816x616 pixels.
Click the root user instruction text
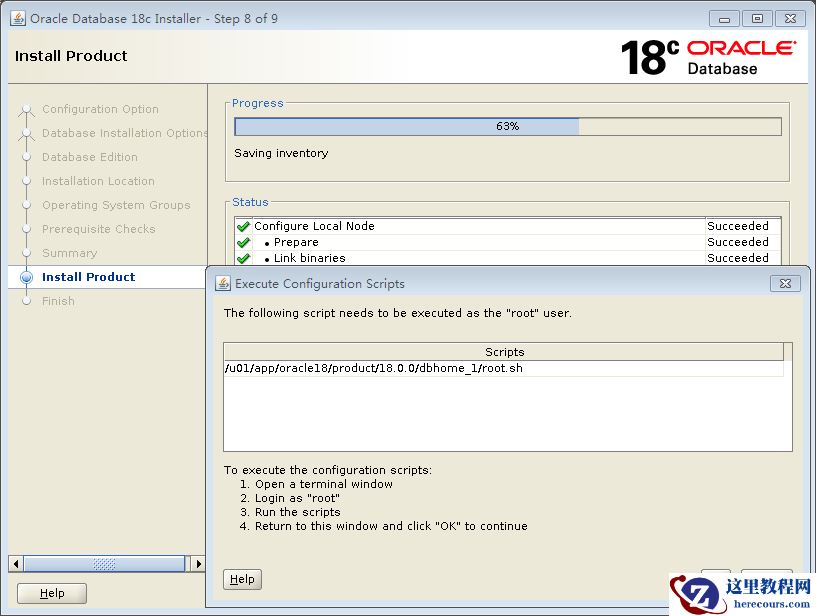398,313
